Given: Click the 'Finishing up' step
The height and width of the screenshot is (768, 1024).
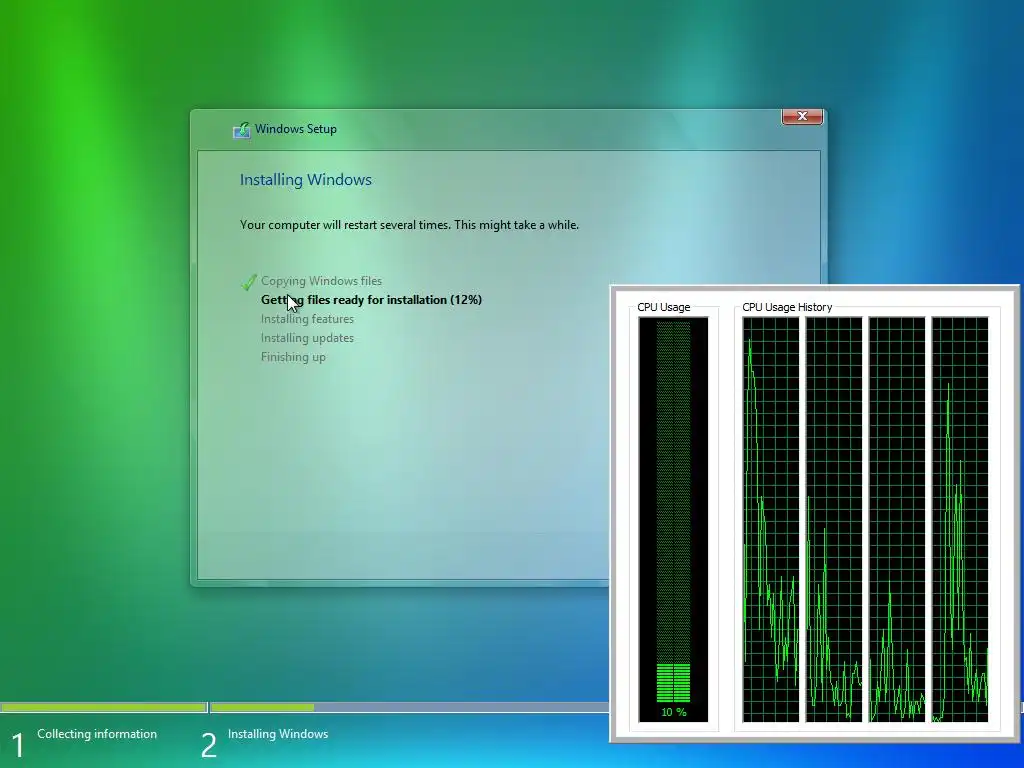Looking at the screenshot, I should pos(293,357).
